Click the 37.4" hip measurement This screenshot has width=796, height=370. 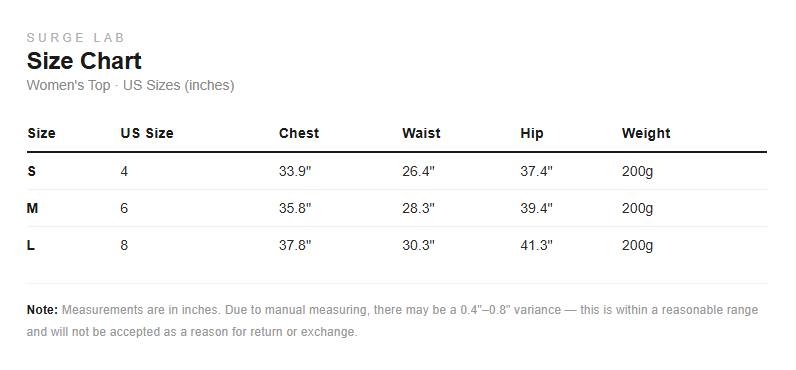[x=537, y=172]
